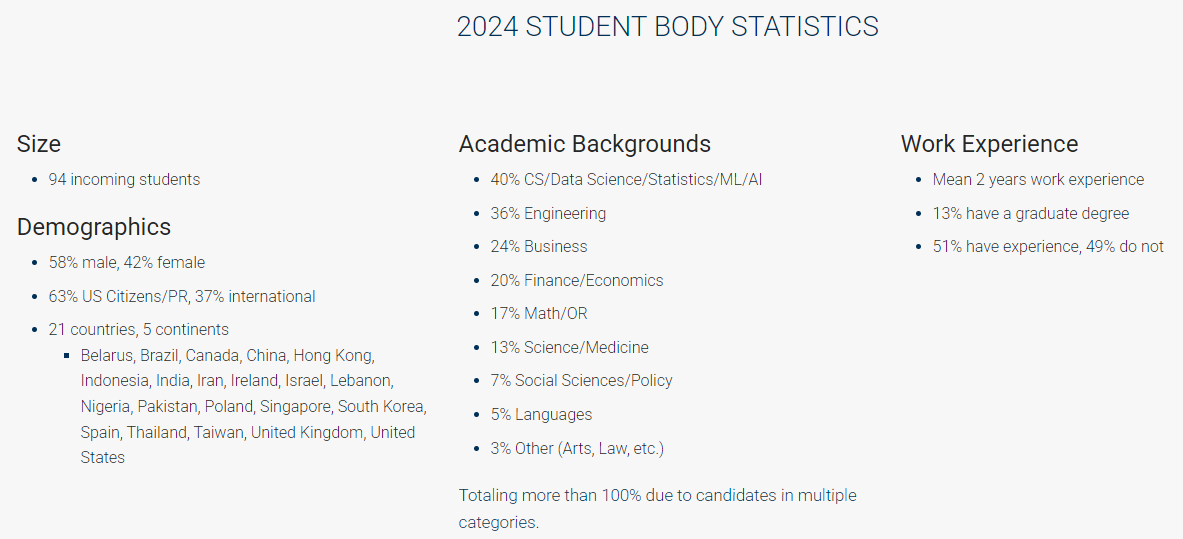The height and width of the screenshot is (539, 1183).
Task: Click the 58% male, 42% female line
Action: (x=127, y=263)
